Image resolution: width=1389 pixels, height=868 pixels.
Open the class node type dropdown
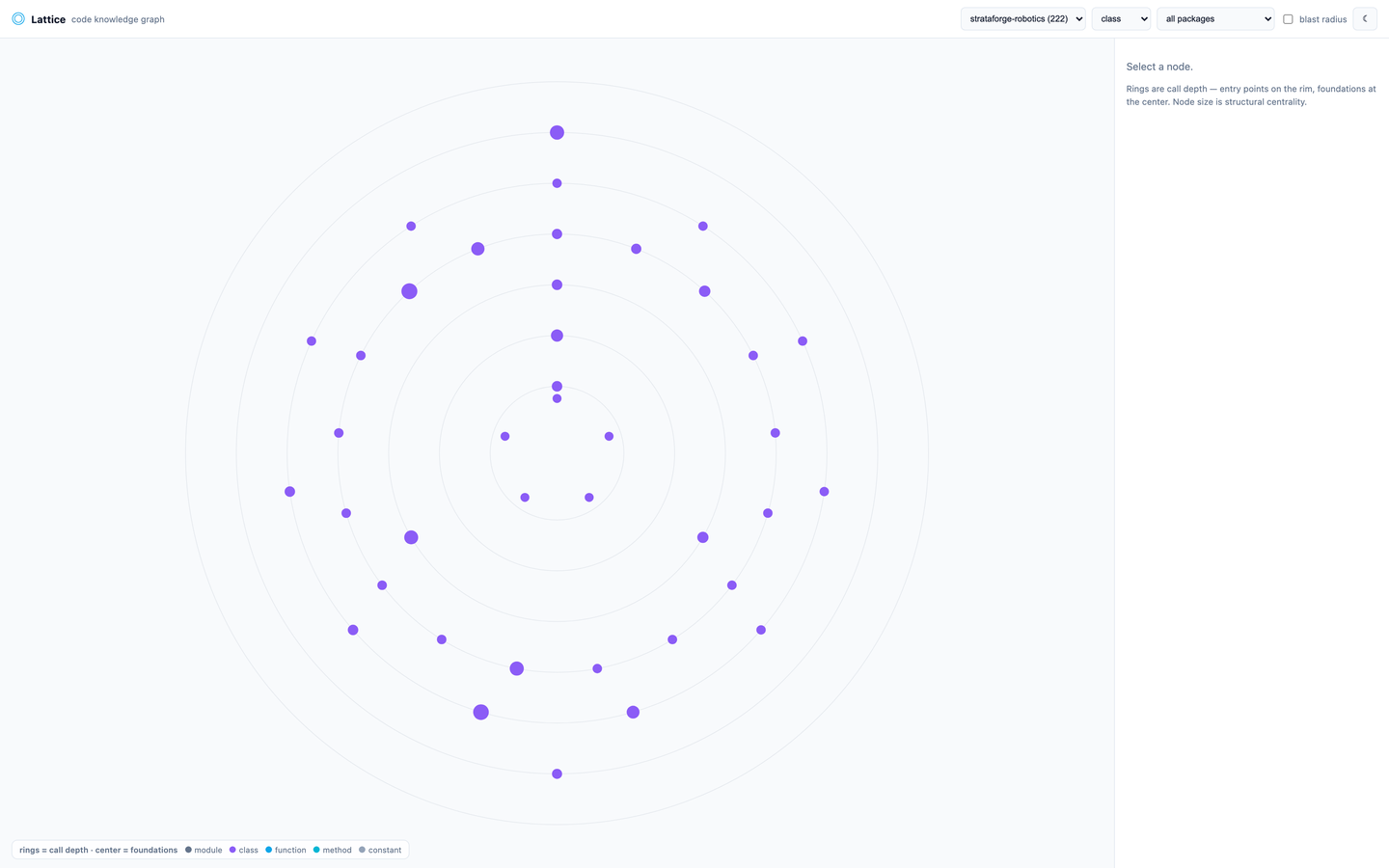1122,18
